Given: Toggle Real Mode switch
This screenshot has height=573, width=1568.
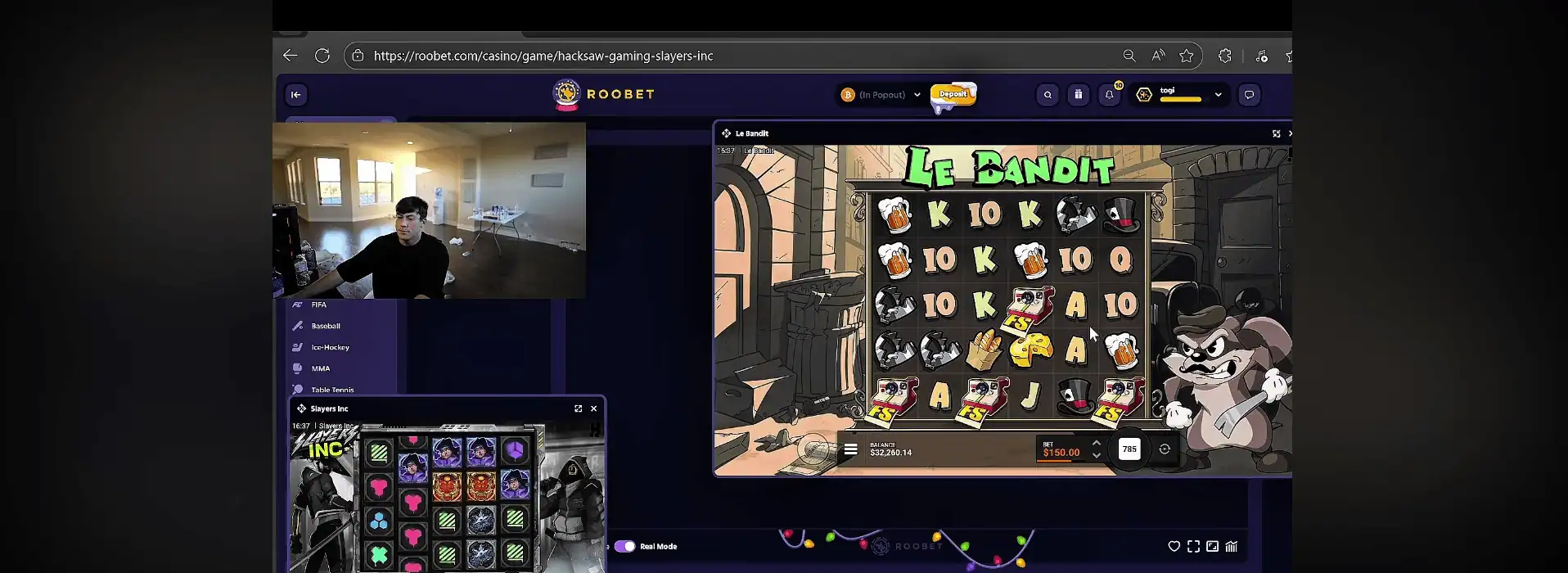Looking at the screenshot, I should (625, 546).
